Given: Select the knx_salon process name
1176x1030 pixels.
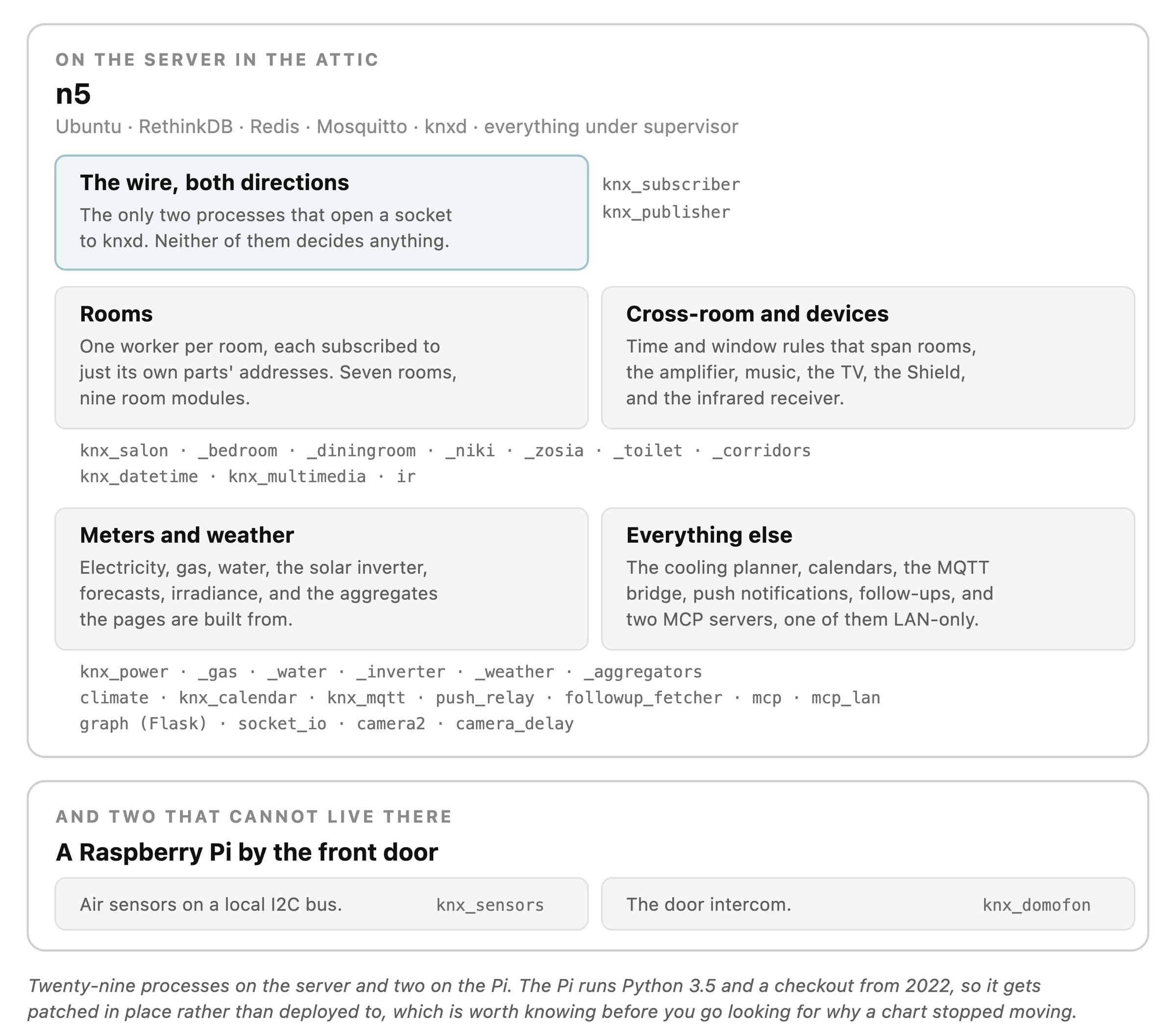Looking at the screenshot, I should [124, 451].
